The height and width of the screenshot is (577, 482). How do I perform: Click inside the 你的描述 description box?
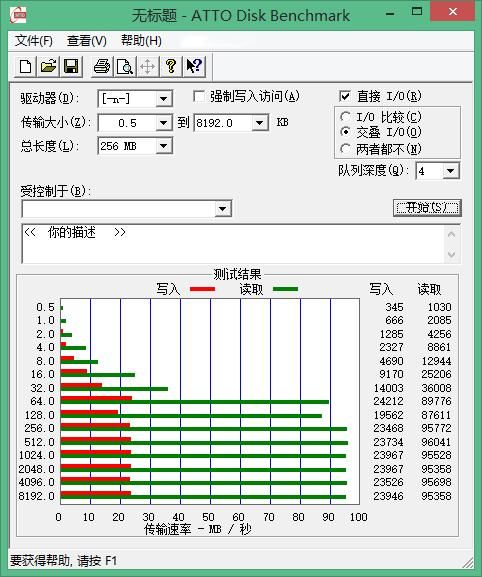click(233, 244)
